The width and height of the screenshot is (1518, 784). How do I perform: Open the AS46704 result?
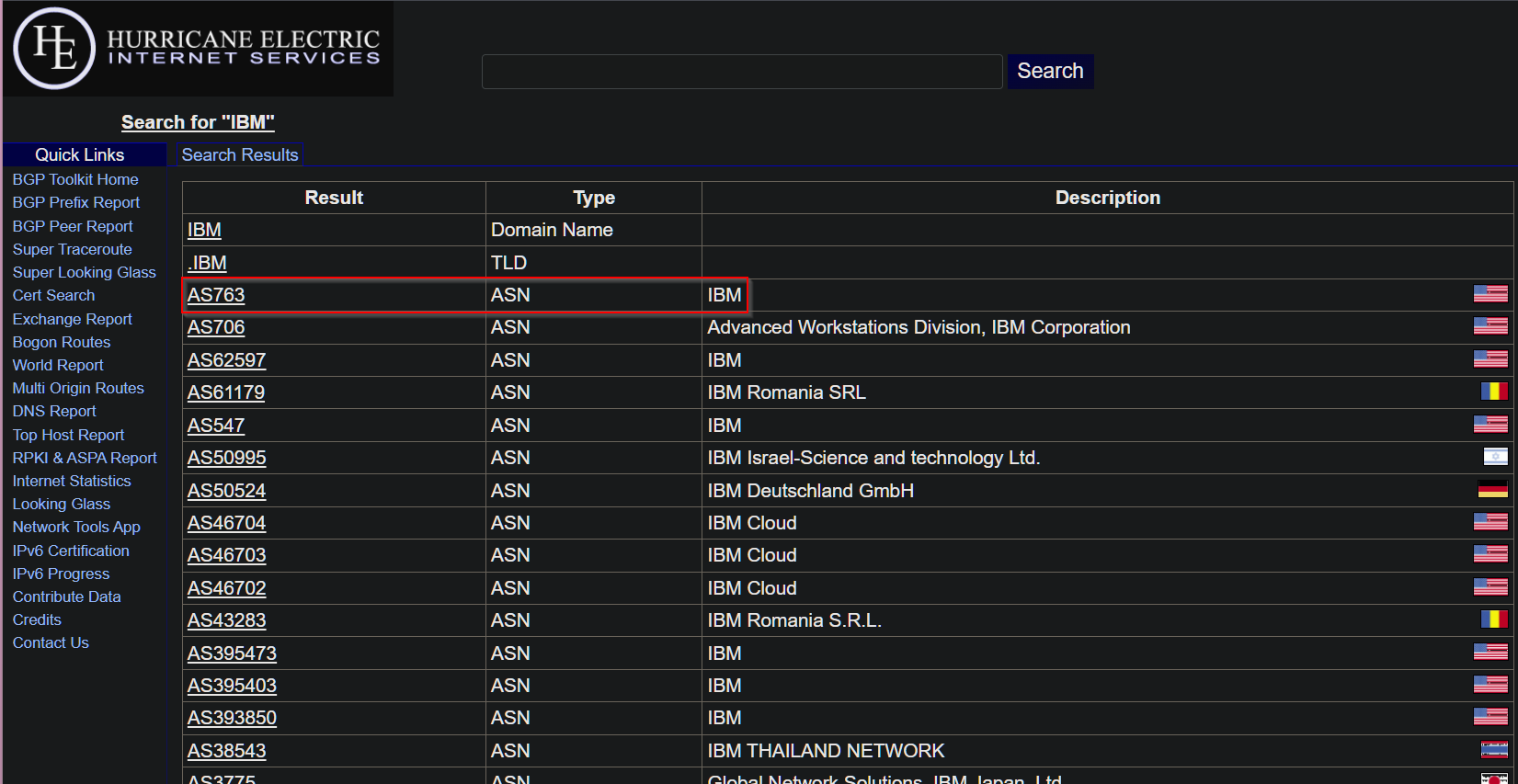click(226, 523)
